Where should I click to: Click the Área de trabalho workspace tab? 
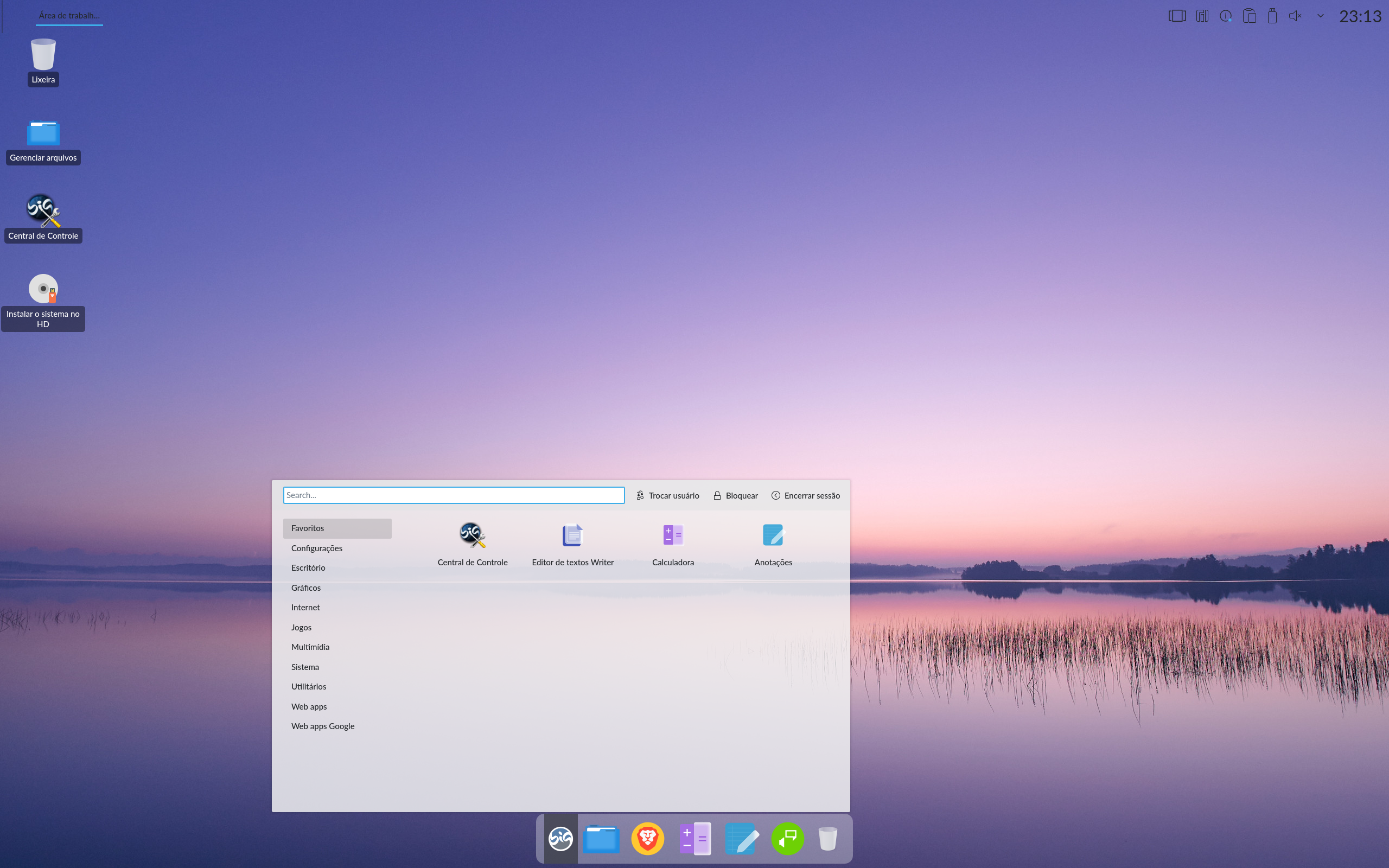(x=69, y=16)
